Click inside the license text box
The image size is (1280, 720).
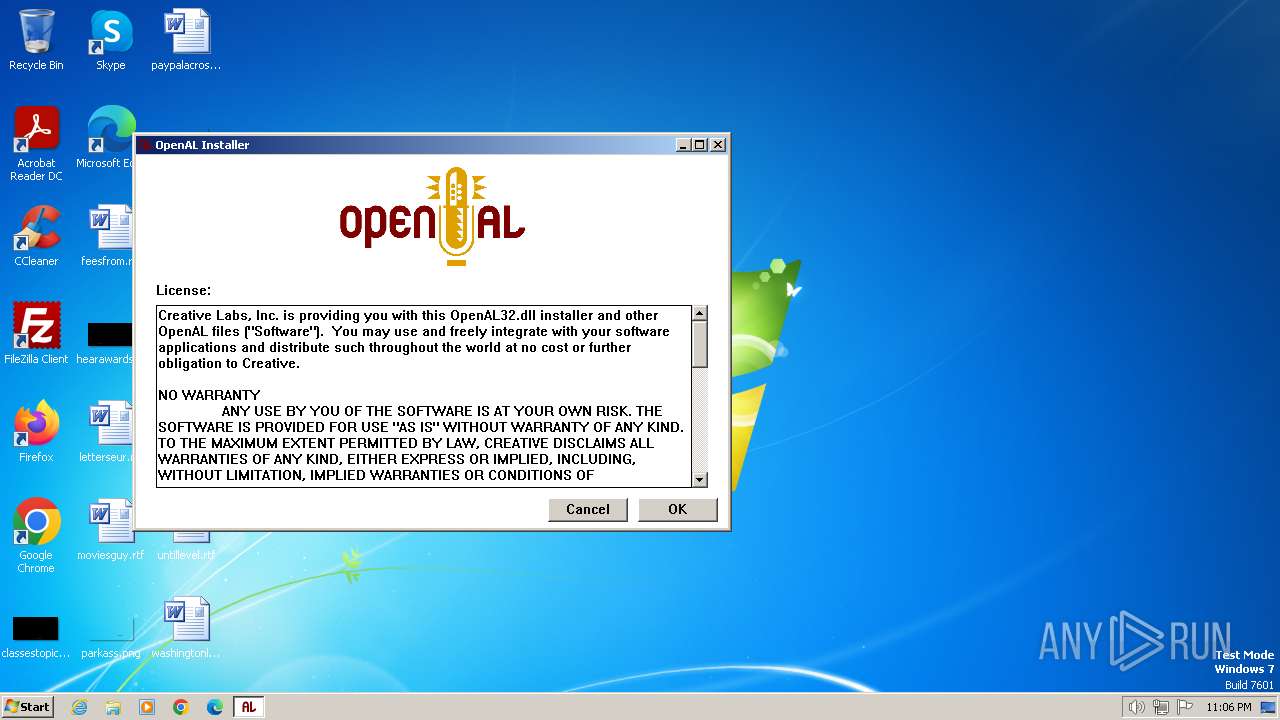click(424, 396)
